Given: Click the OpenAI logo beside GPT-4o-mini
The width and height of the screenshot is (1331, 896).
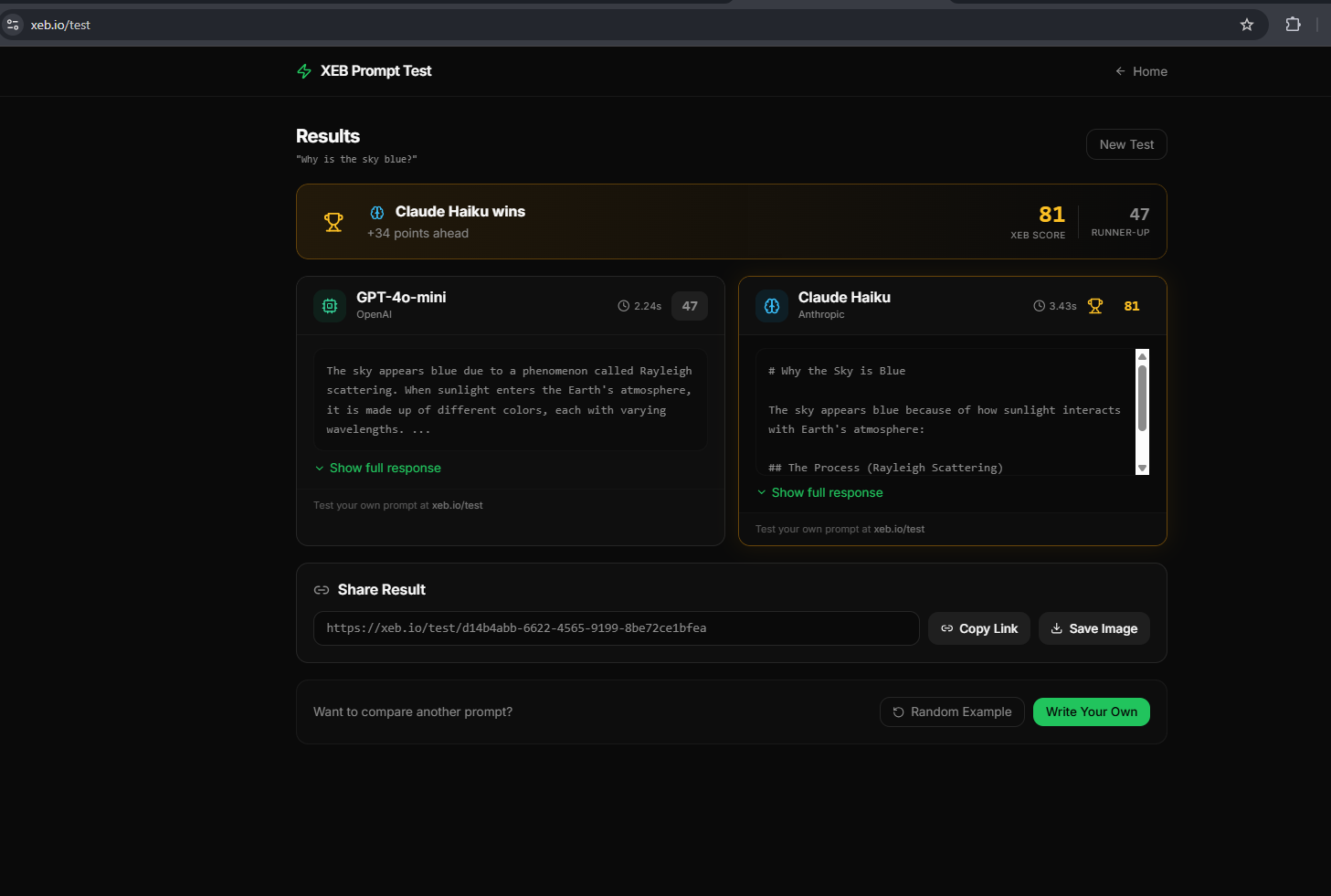Looking at the screenshot, I should (x=329, y=305).
